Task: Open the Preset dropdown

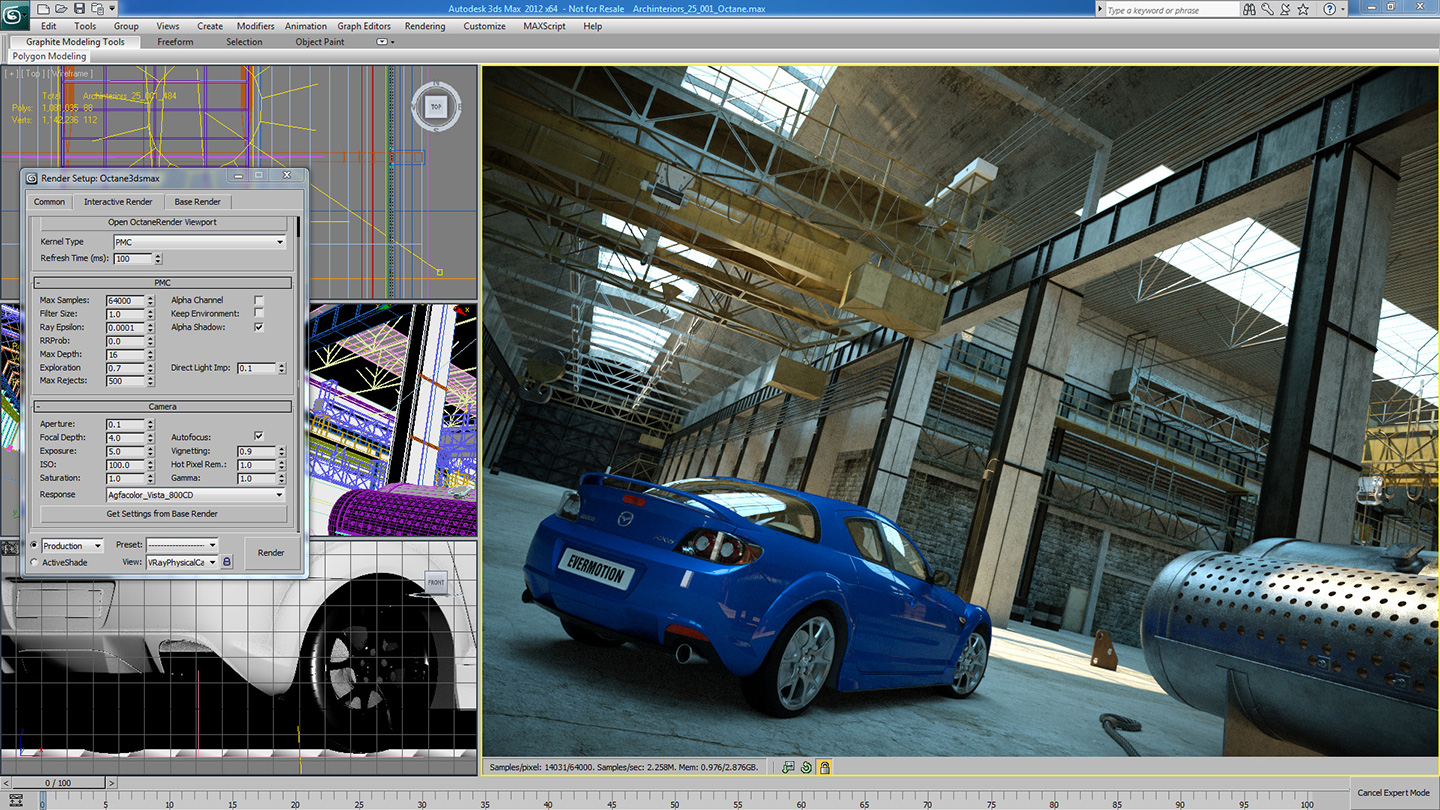Action: (x=182, y=545)
